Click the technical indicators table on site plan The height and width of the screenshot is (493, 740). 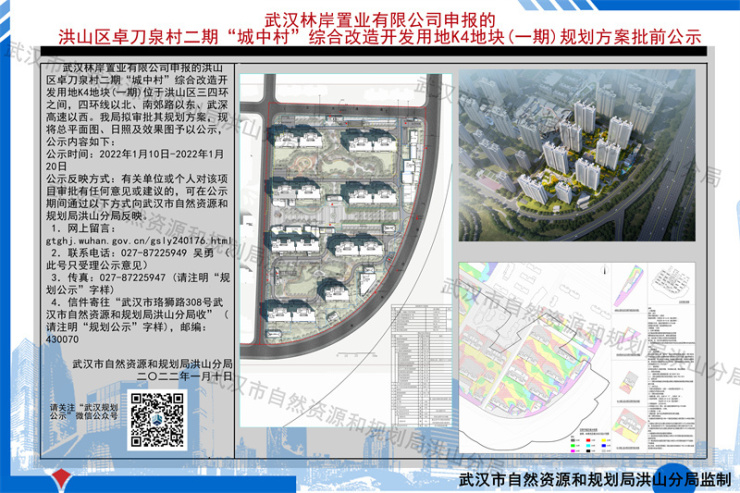click(x=421, y=365)
